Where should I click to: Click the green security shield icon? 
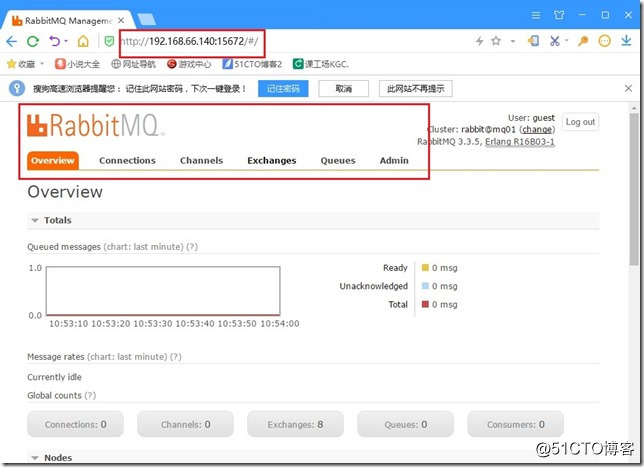(x=109, y=41)
